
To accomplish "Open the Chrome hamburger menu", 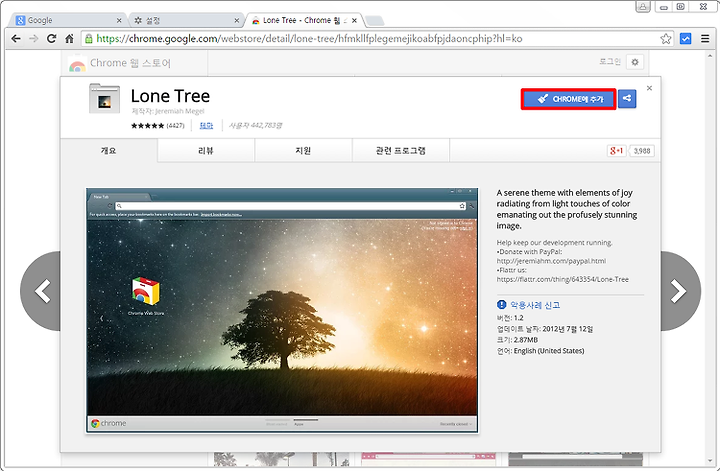I will 705,39.
